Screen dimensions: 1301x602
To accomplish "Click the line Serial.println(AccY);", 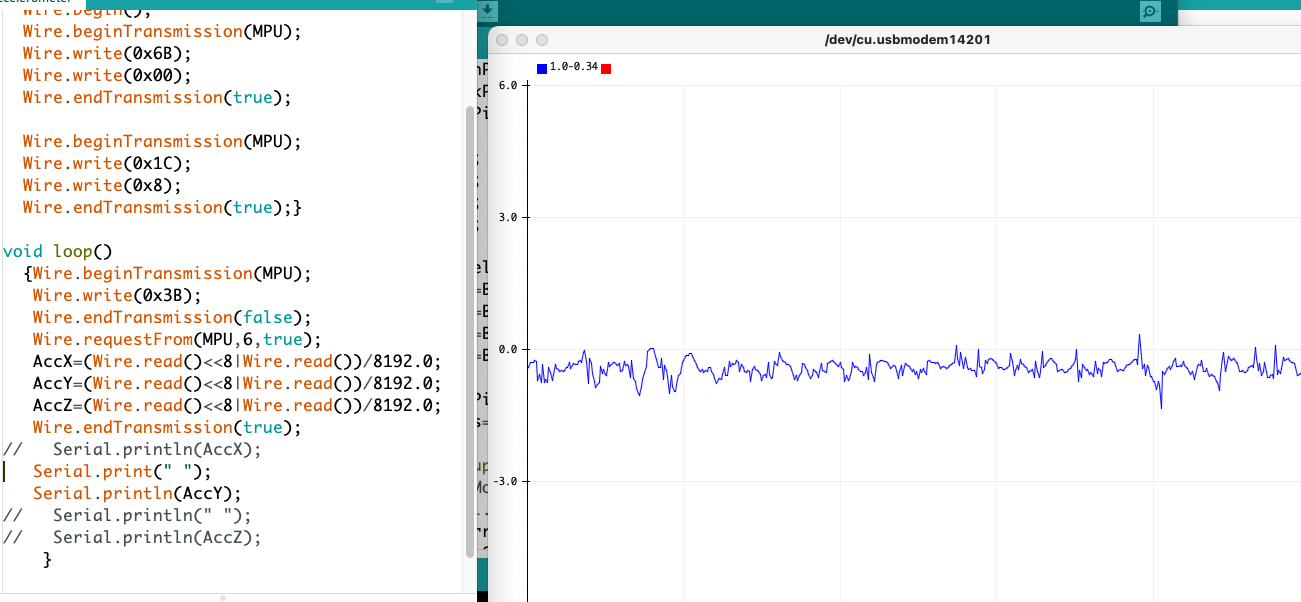I will 137,493.
